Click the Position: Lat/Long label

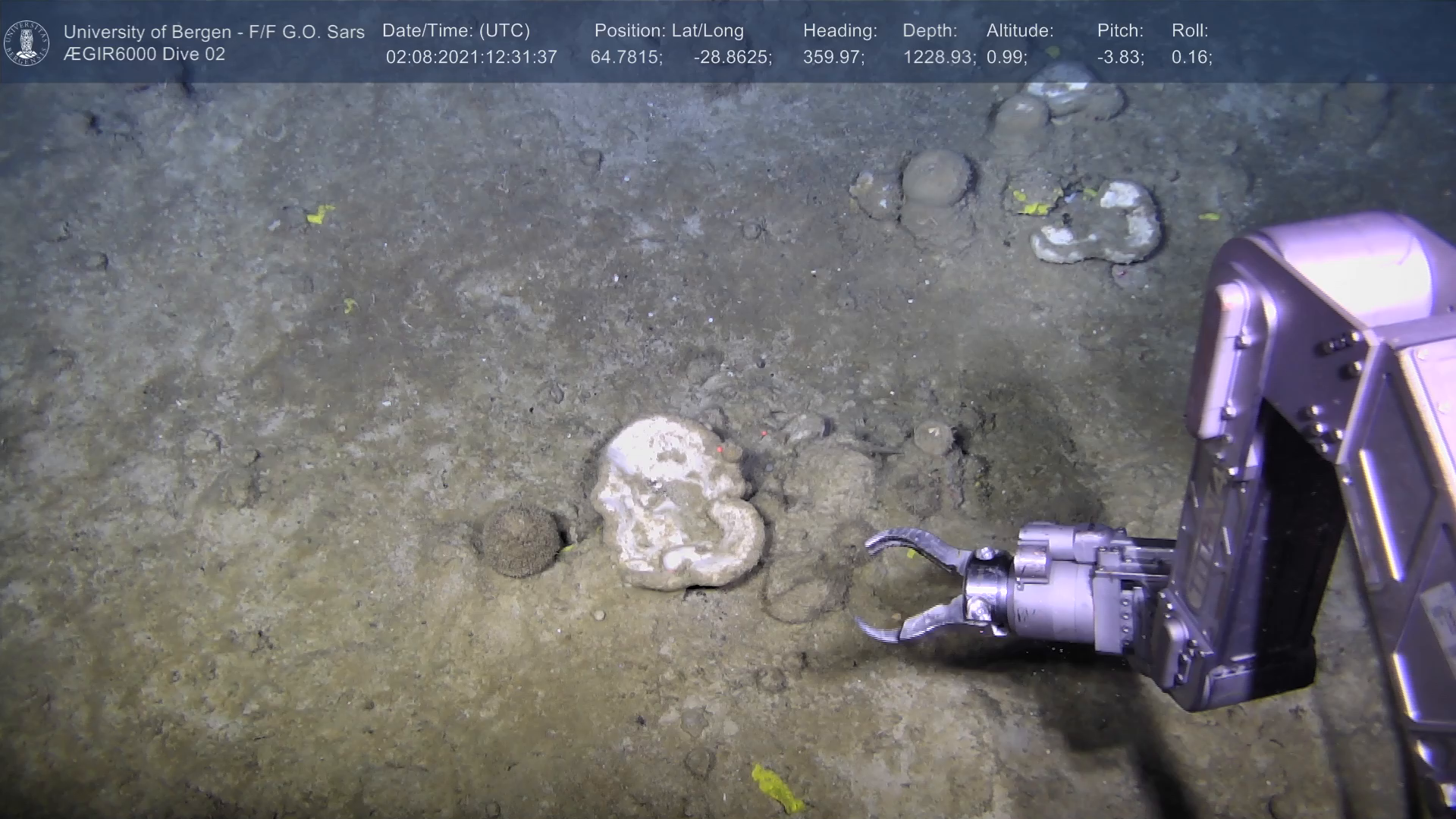[669, 31]
